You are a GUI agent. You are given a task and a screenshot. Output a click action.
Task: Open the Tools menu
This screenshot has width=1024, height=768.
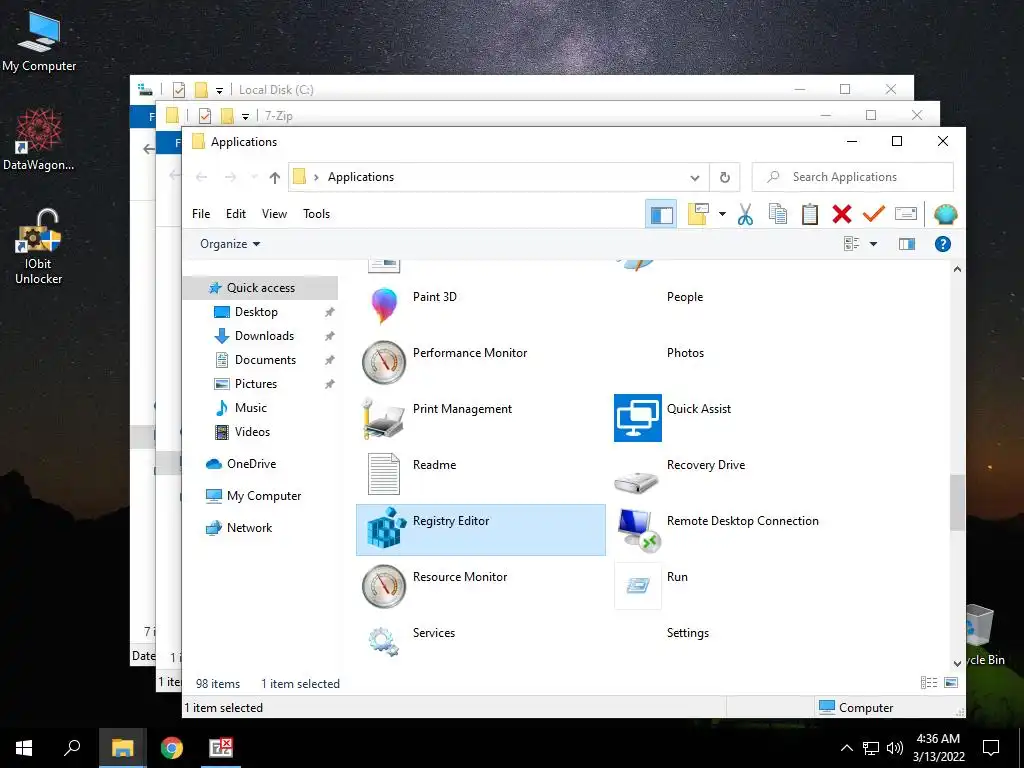coord(316,214)
